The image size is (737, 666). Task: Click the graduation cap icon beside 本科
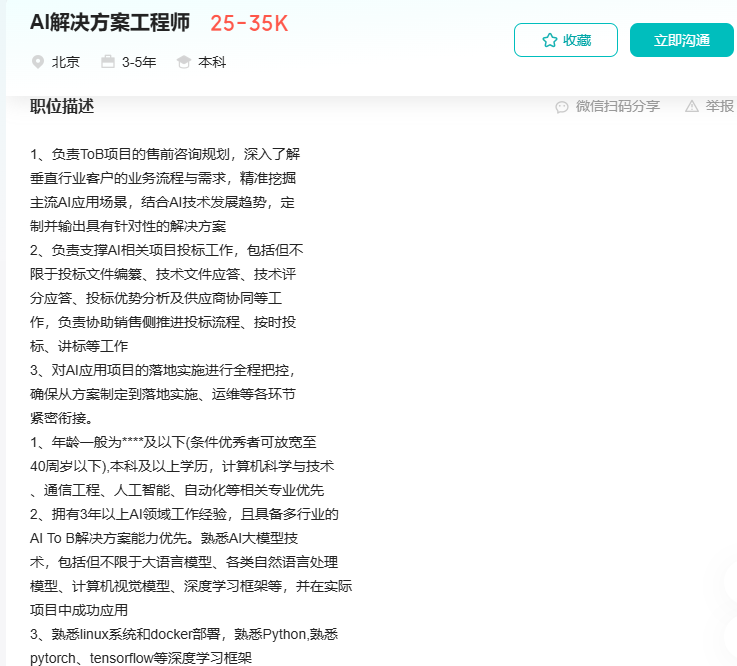tap(183, 62)
